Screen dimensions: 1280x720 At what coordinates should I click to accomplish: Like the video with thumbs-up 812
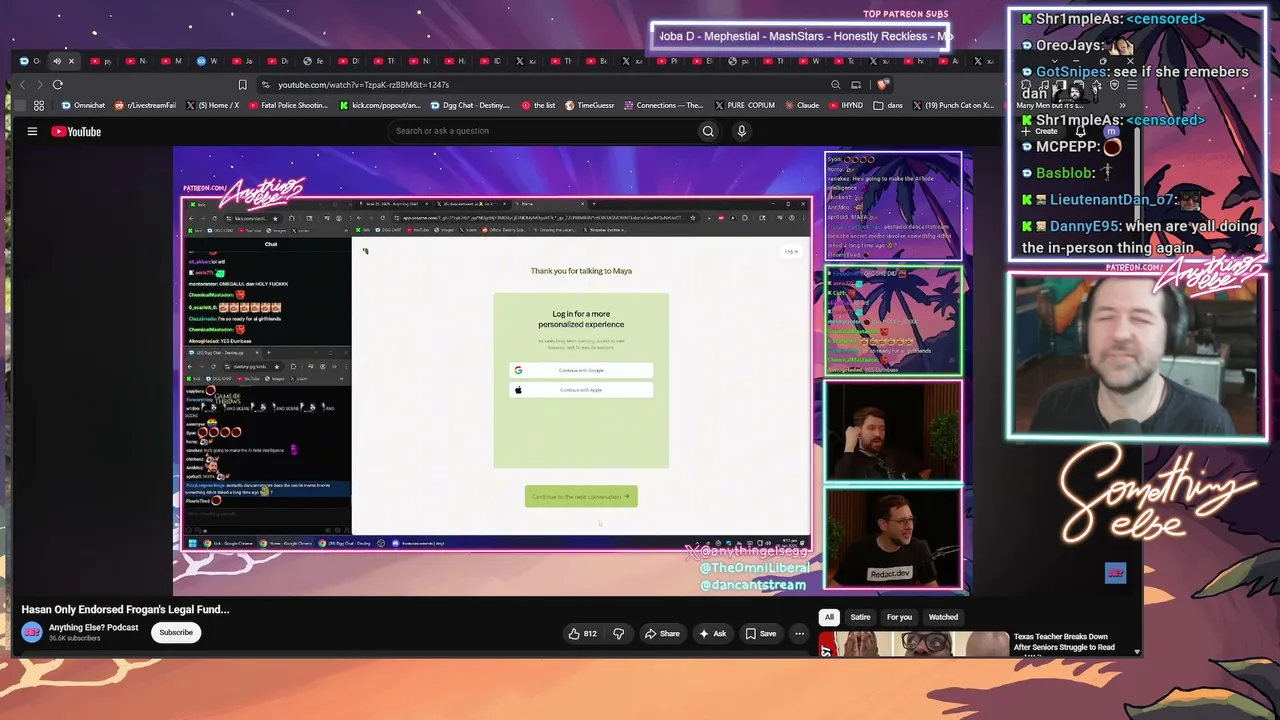pyautogui.click(x=583, y=633)
